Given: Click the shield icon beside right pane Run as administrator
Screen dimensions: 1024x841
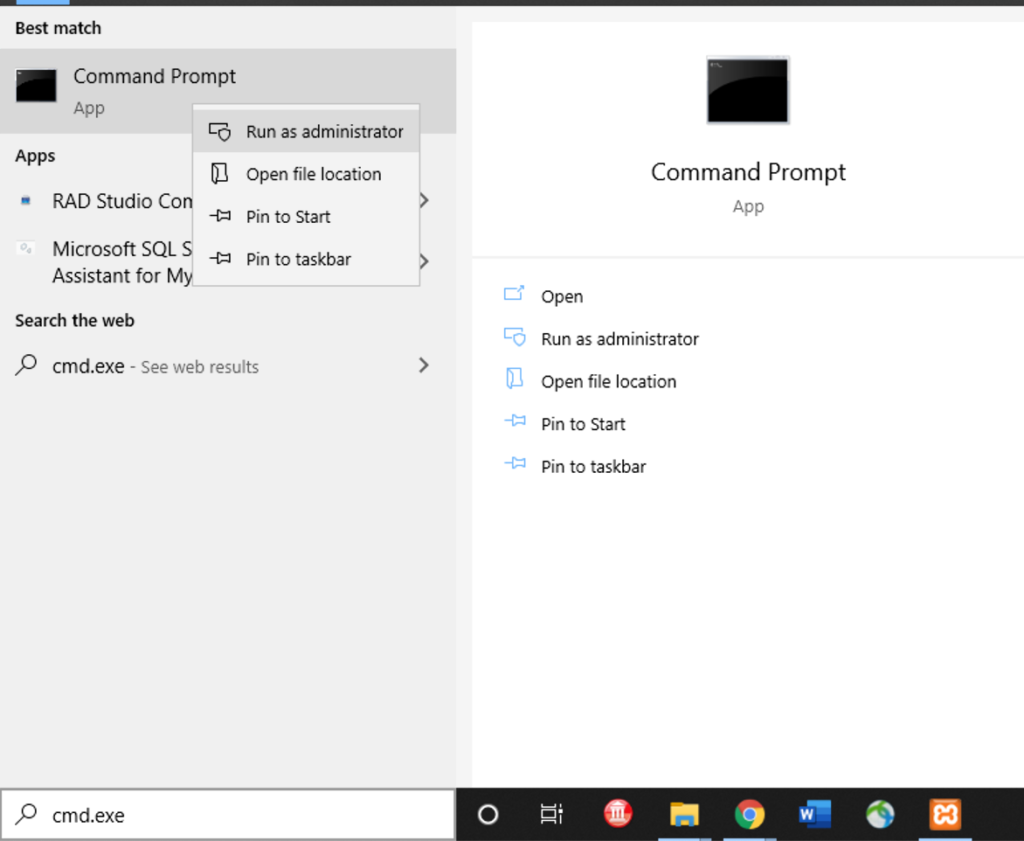Looking at the screenshot, I should pyautogui.click(x=515, y=338).
